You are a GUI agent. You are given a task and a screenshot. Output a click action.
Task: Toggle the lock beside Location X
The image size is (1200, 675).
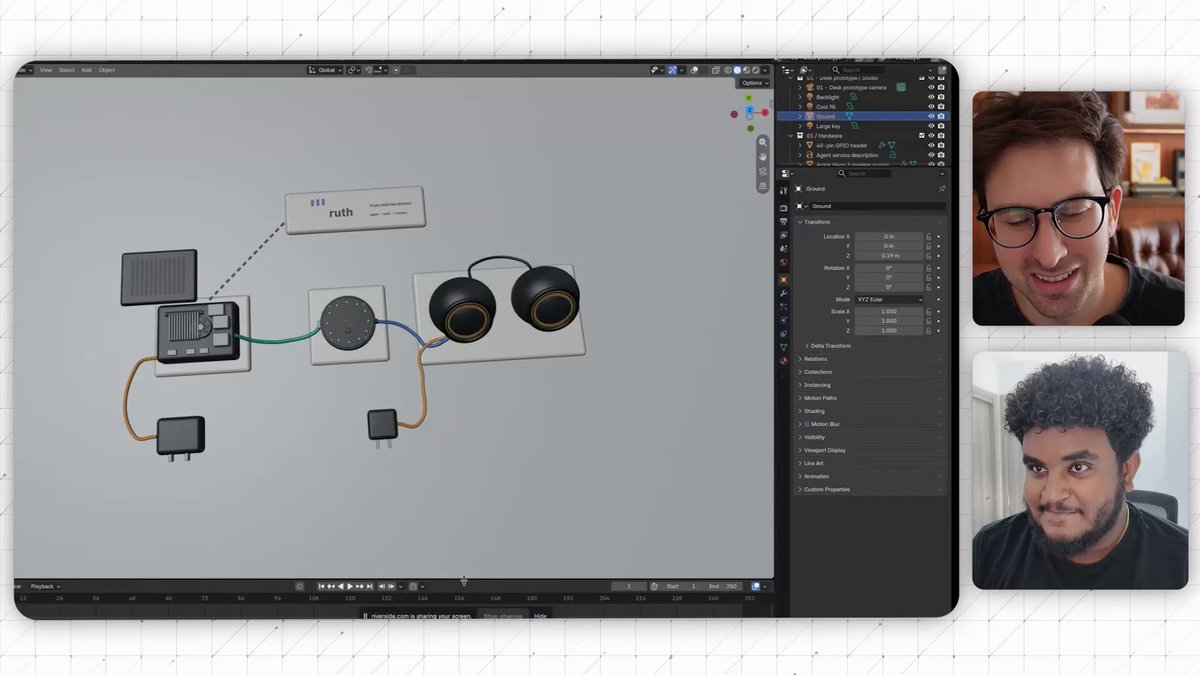(x=929, y=236)
